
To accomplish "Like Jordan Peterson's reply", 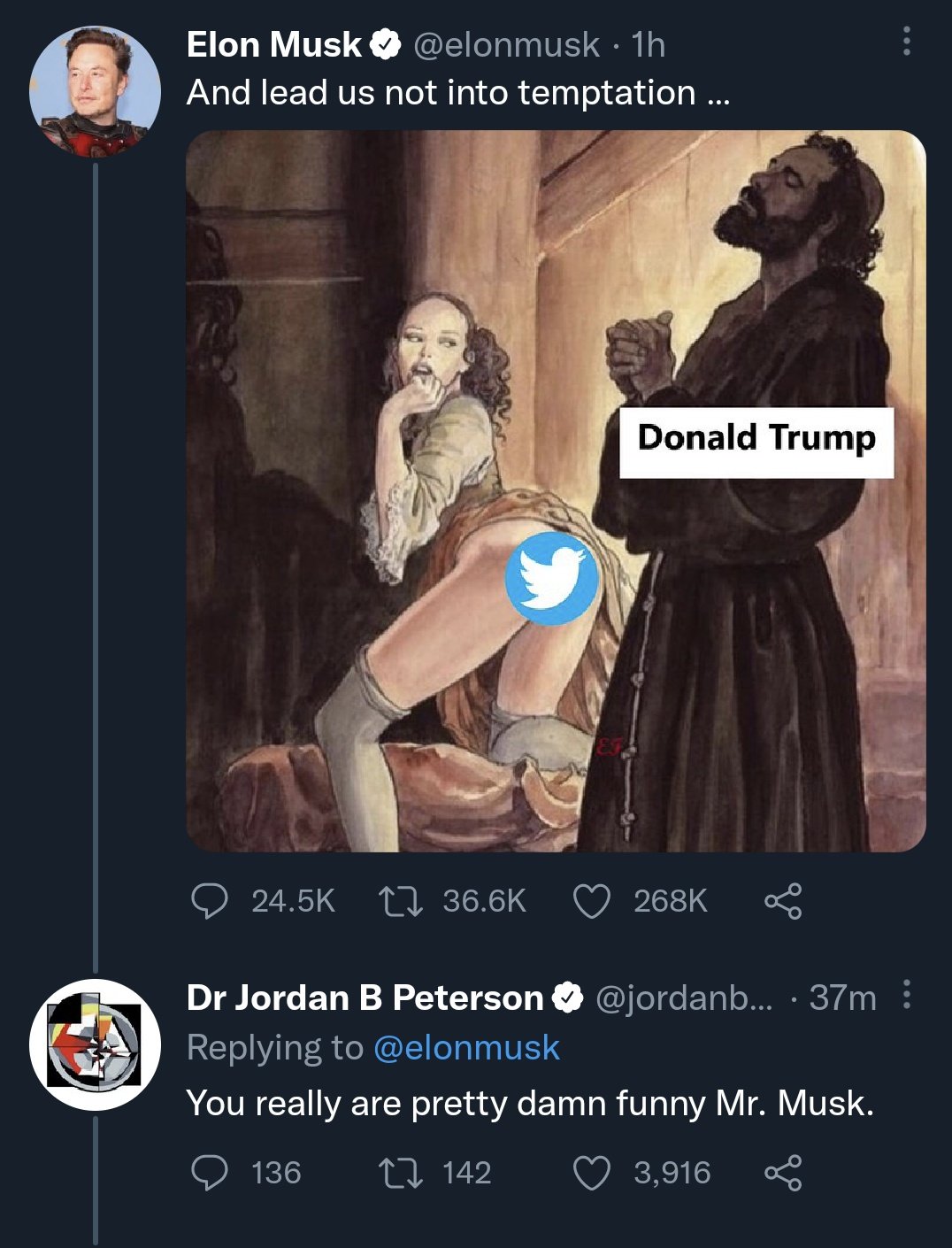I will coord(592,1173).
